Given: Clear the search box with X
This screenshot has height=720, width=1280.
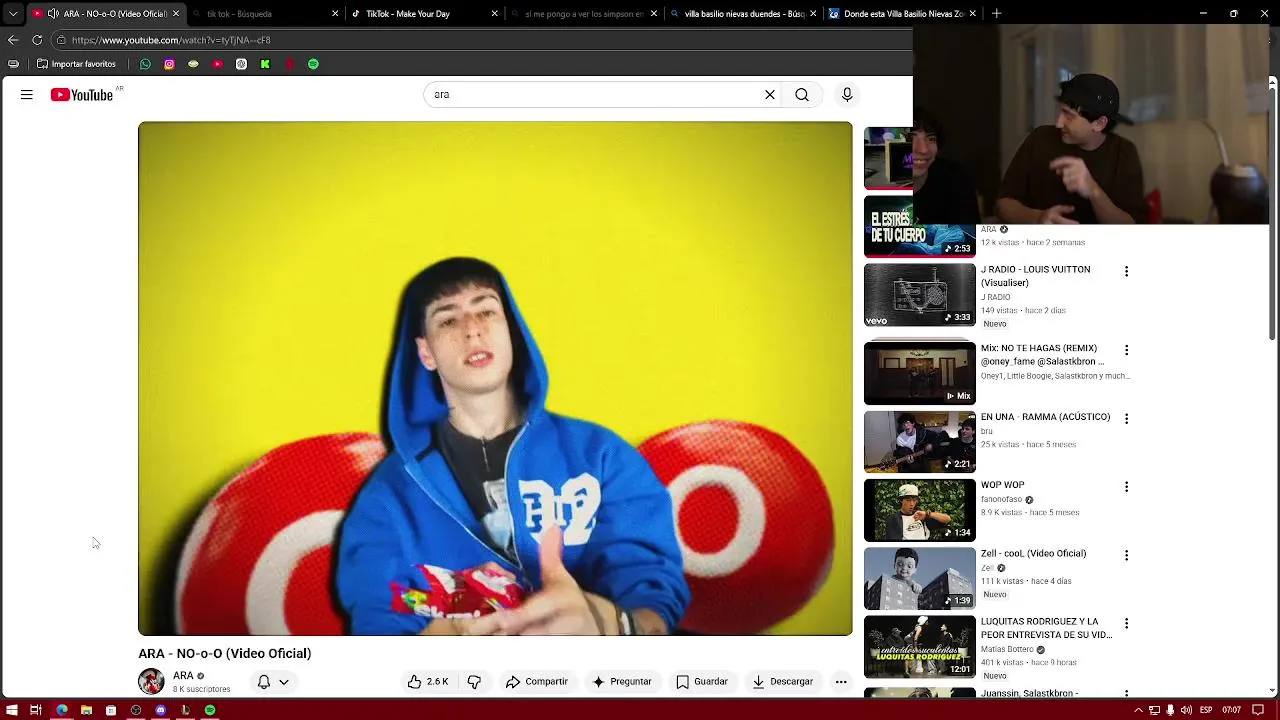Looking at the screenshot, I should click(770, 95).
